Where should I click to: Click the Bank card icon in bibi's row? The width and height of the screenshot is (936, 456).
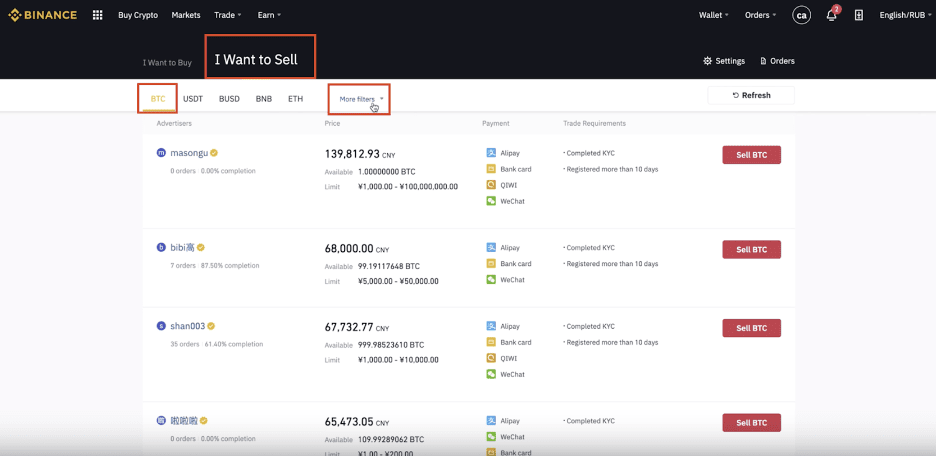click(x=491, y=263)
